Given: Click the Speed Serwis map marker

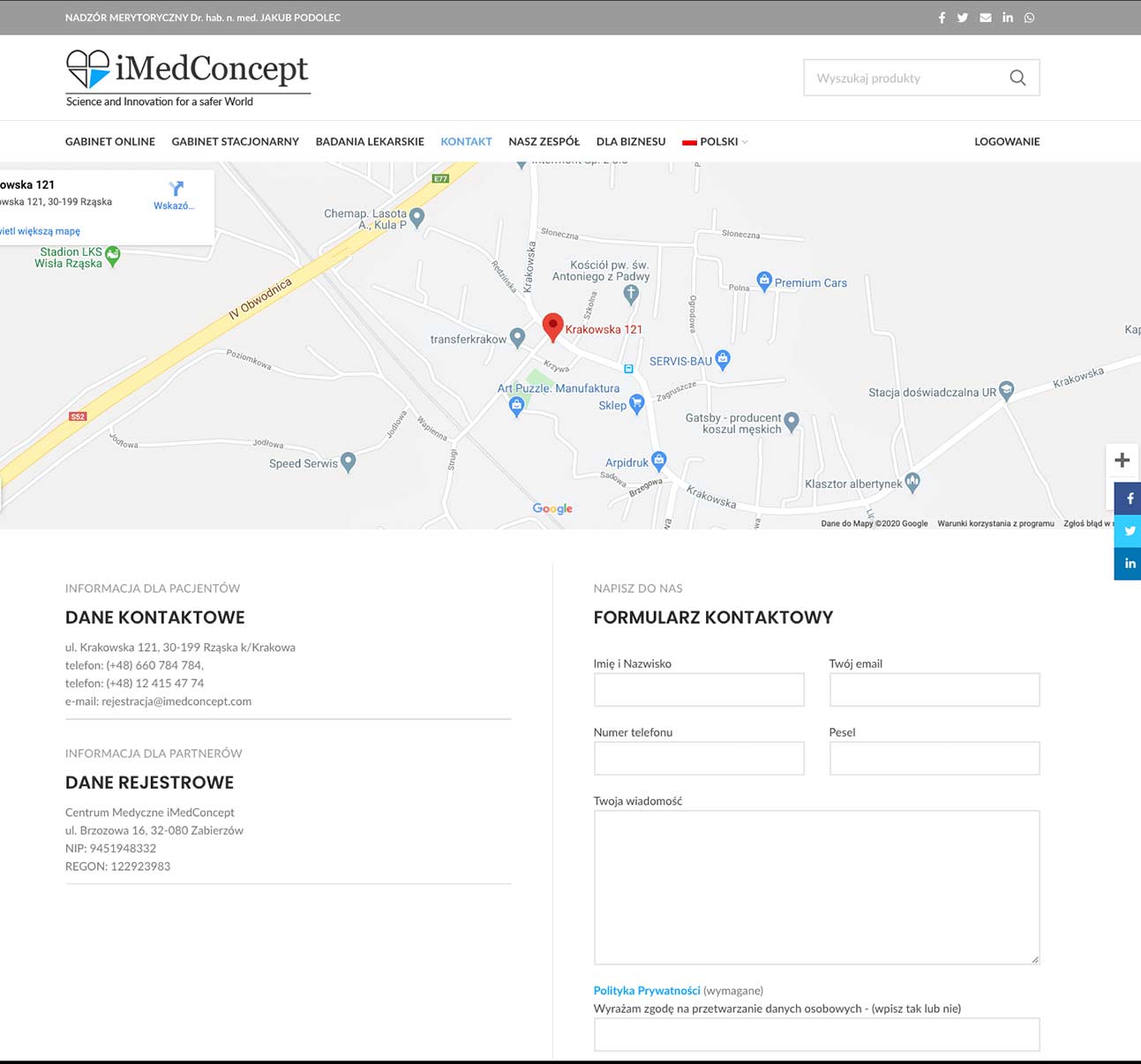Looking at the screenshot, I should pos(349,462).
